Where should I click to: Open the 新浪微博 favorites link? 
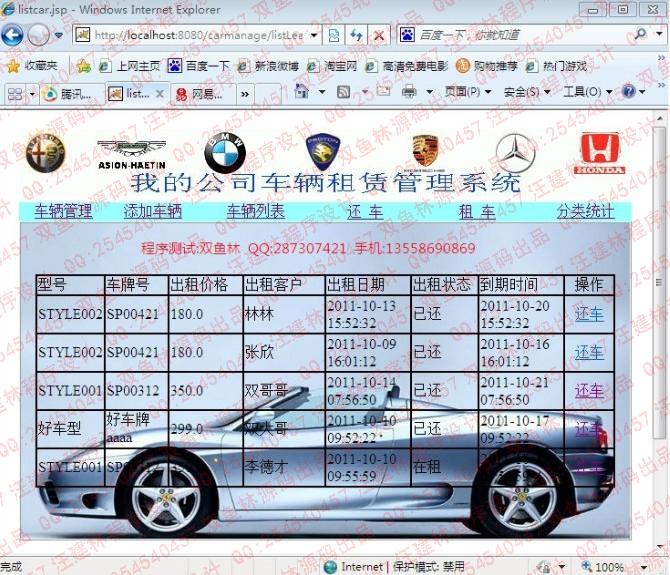tap(268, 66)
